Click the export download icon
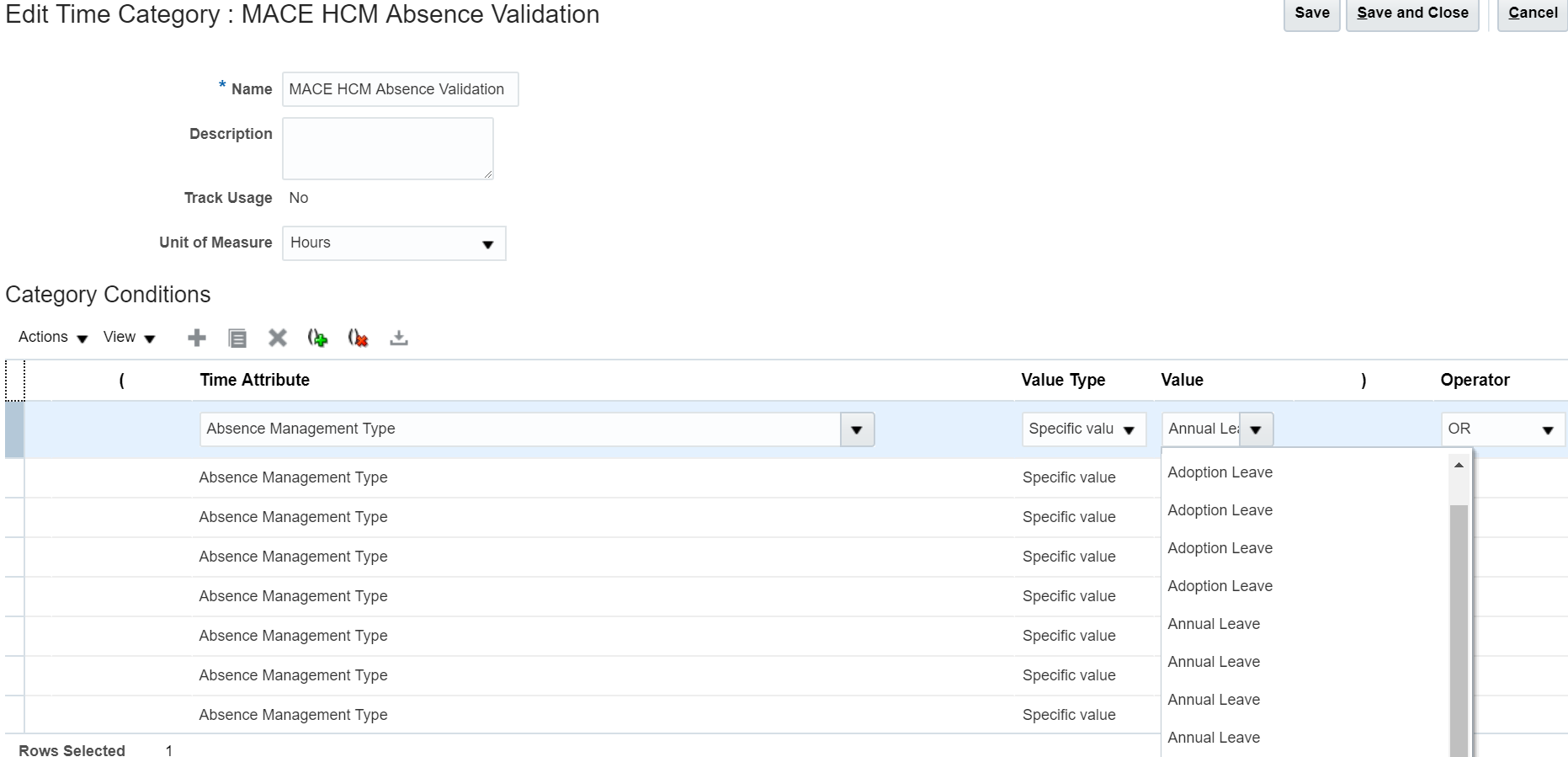 tap(399, 338)
